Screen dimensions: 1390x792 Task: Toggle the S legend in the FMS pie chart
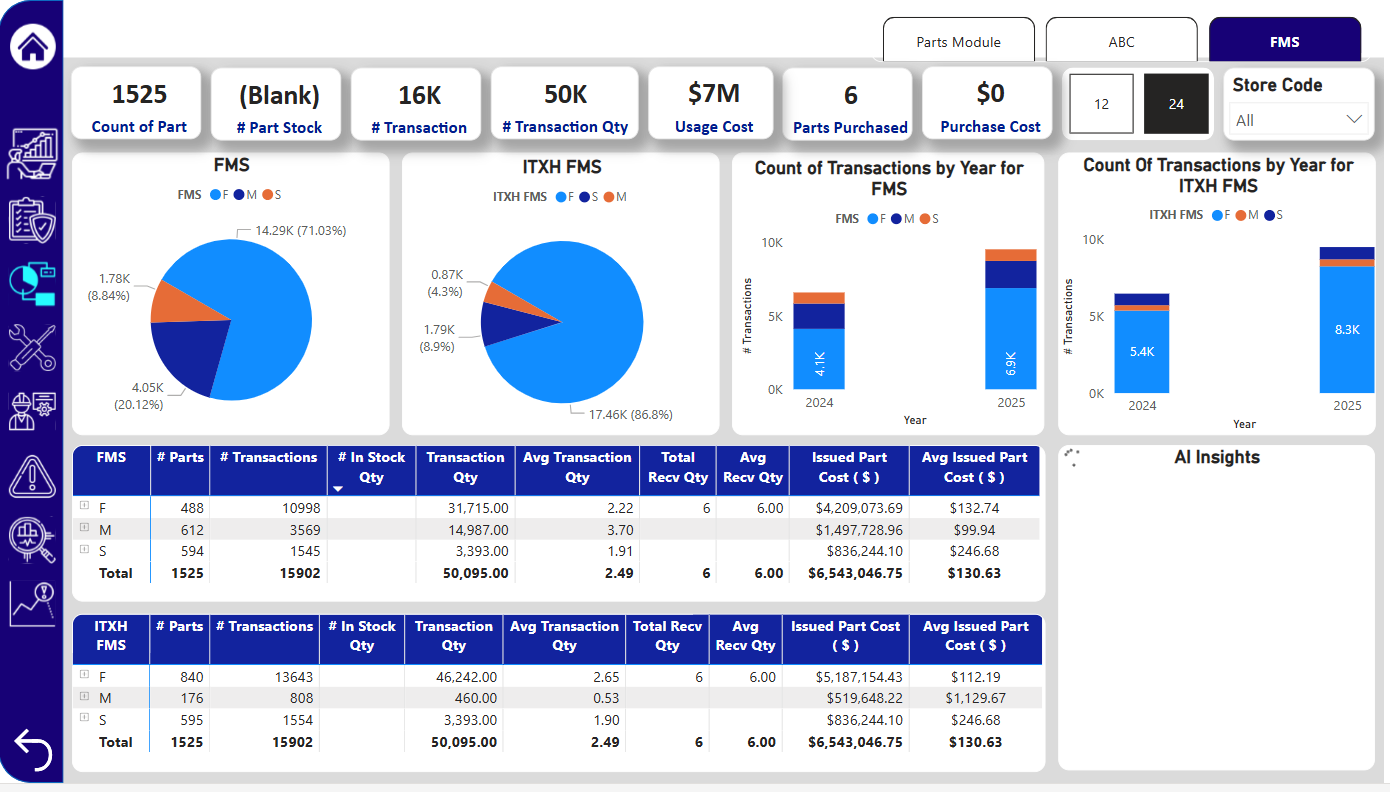268,196
